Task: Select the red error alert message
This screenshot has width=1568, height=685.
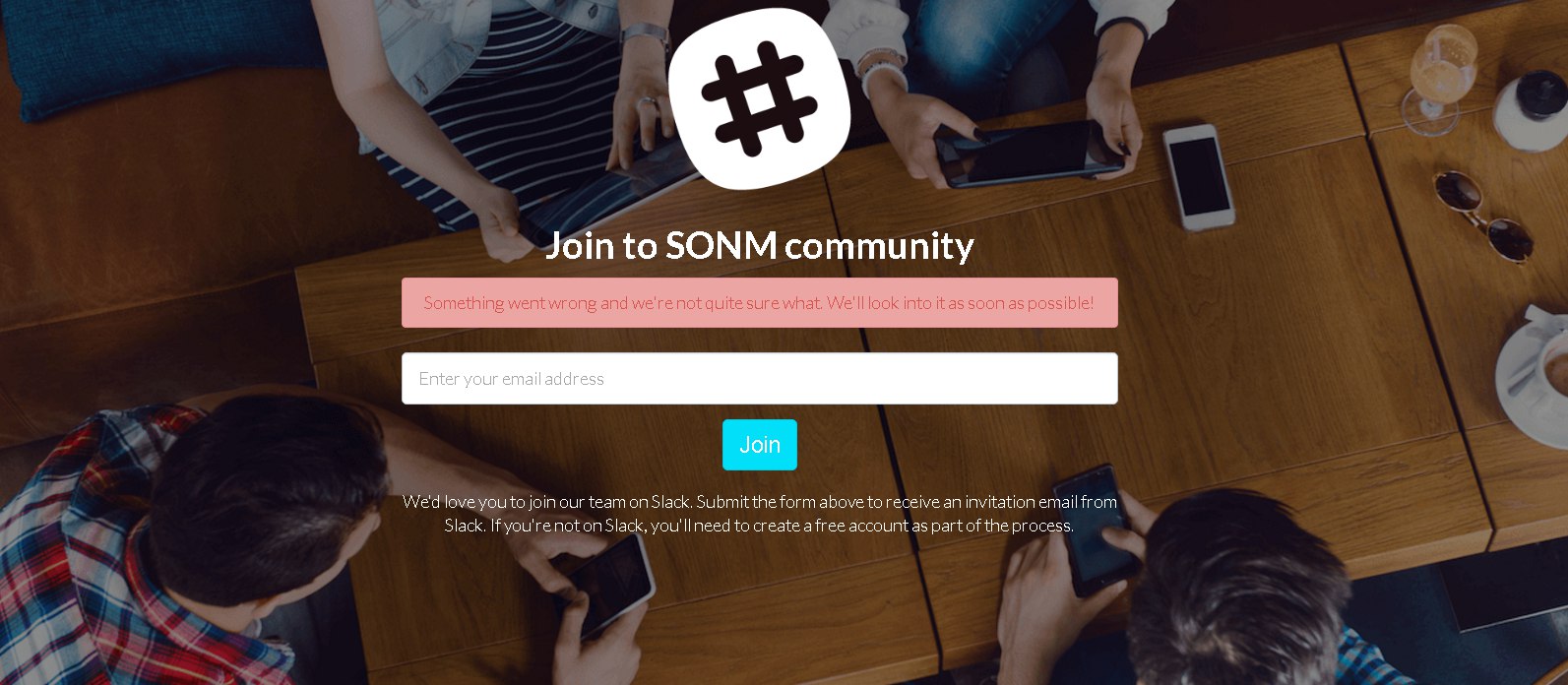Action: coord(759,302)
